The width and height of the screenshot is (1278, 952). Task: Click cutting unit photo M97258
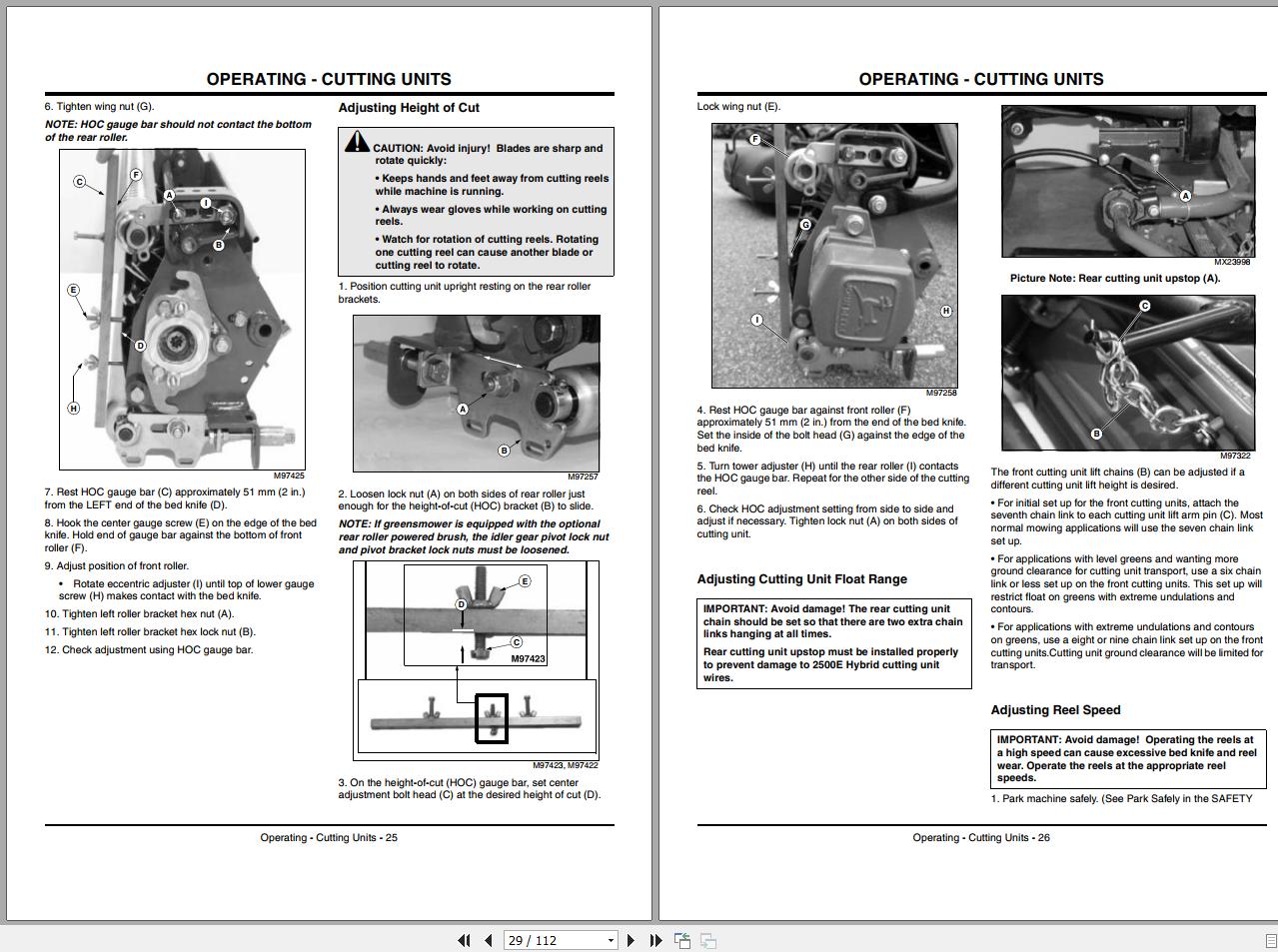coord(834,255)
